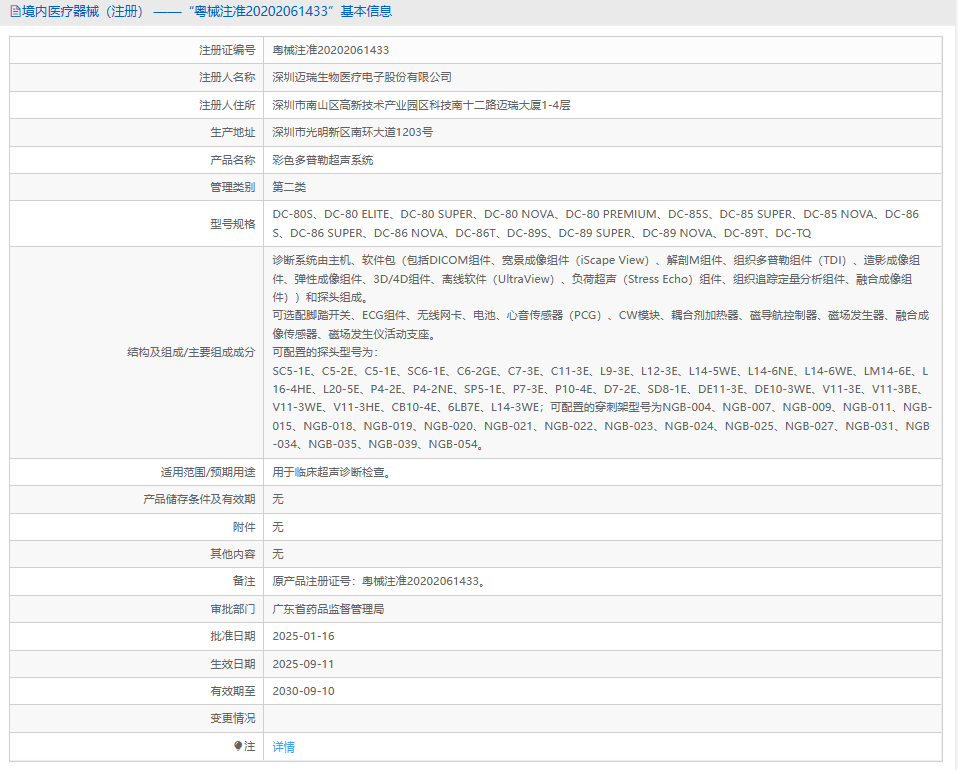Click the page title 境内医疗器械（注册）
The width and height of the screenshot is (958, 770).
[84, 12]
